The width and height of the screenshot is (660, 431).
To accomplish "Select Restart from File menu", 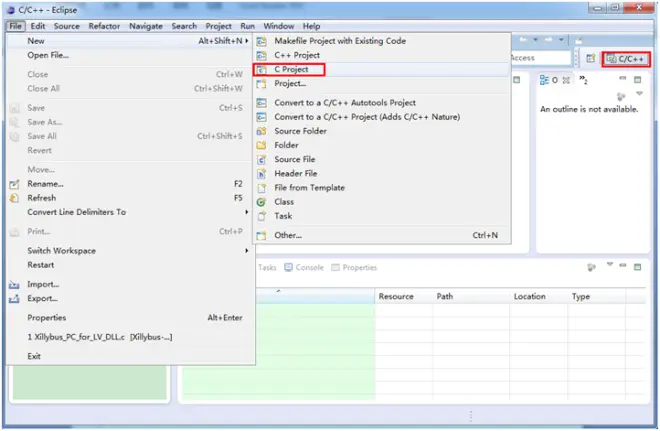I will (x=129, y=265).
